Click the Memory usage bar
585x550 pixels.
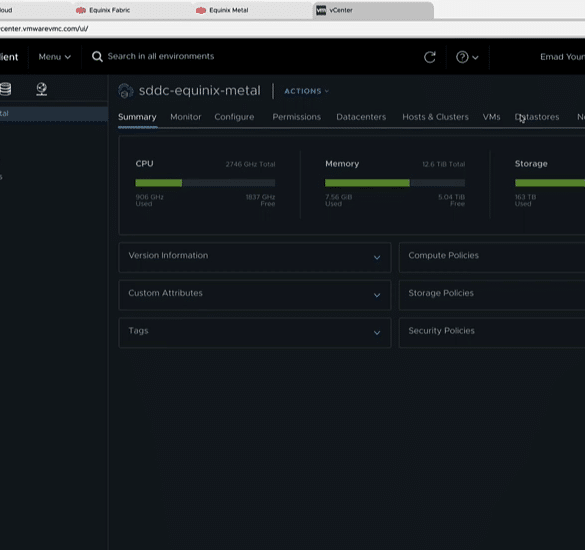point(395,182)
